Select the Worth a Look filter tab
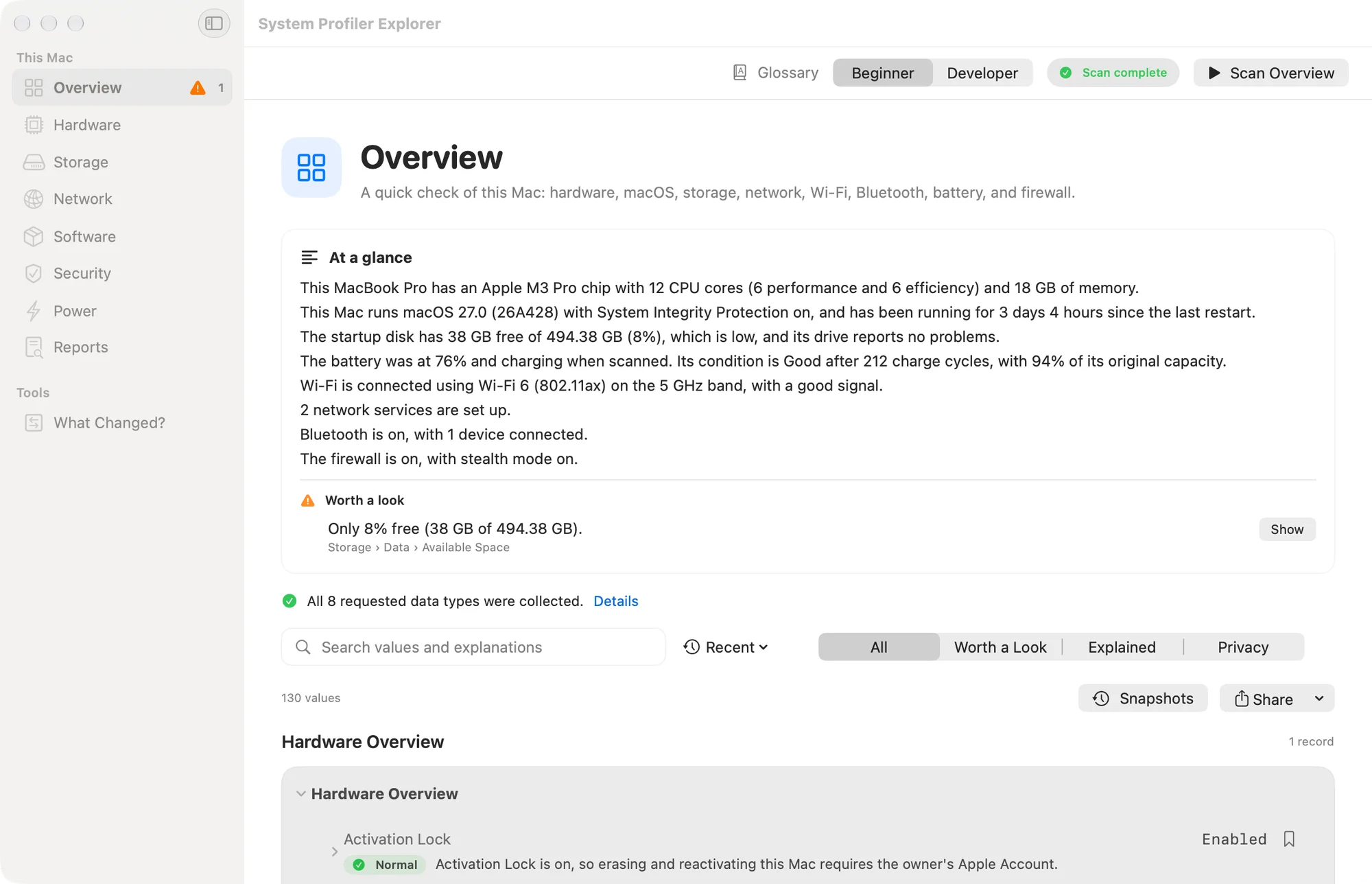Image resolution: width=1372 pixels, height=884 pixels. pos(1000,647)
